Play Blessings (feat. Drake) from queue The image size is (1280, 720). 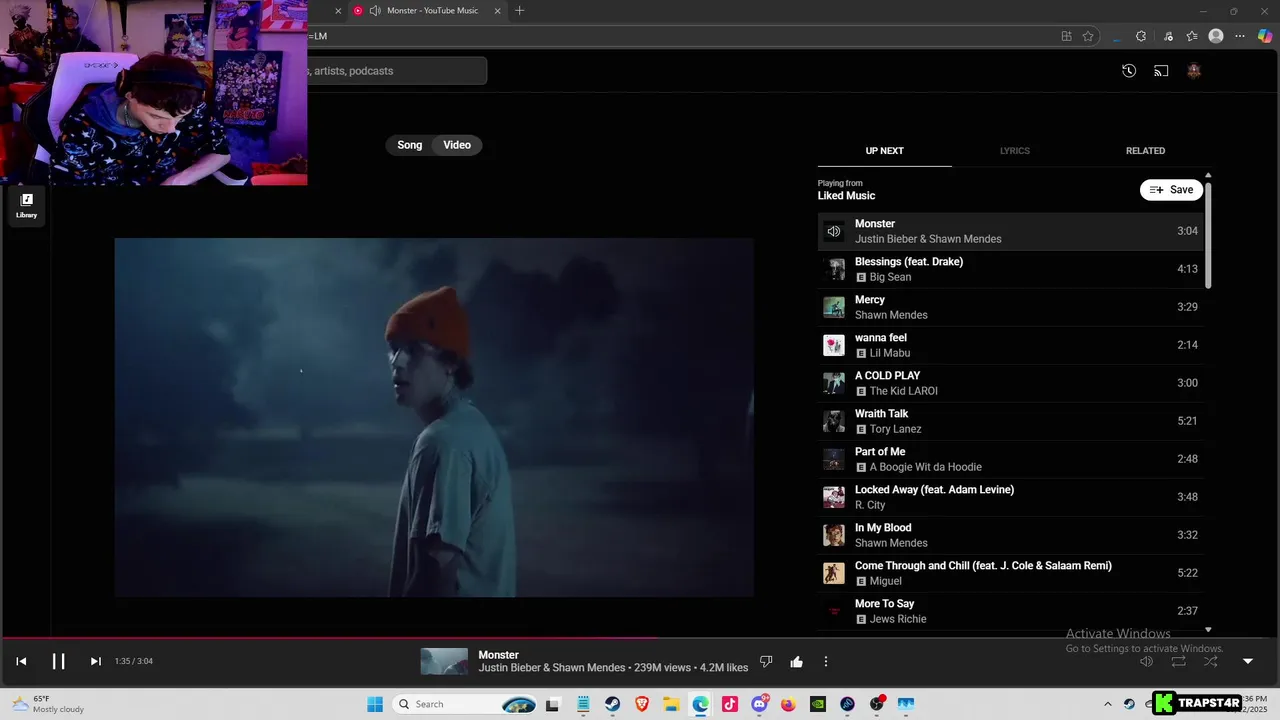coord(1011,269)
